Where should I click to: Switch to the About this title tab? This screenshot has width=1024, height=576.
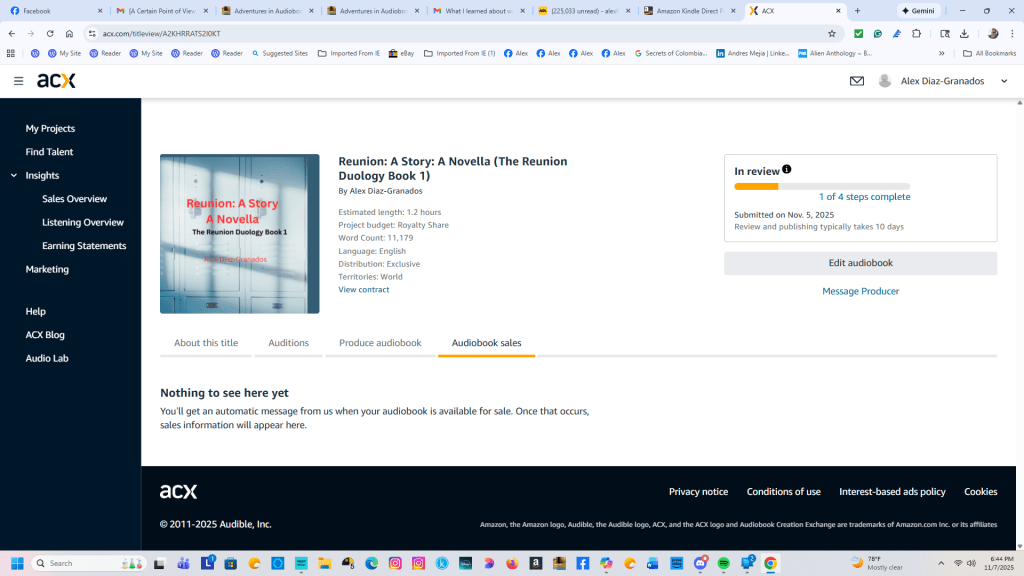click(206, 343)
